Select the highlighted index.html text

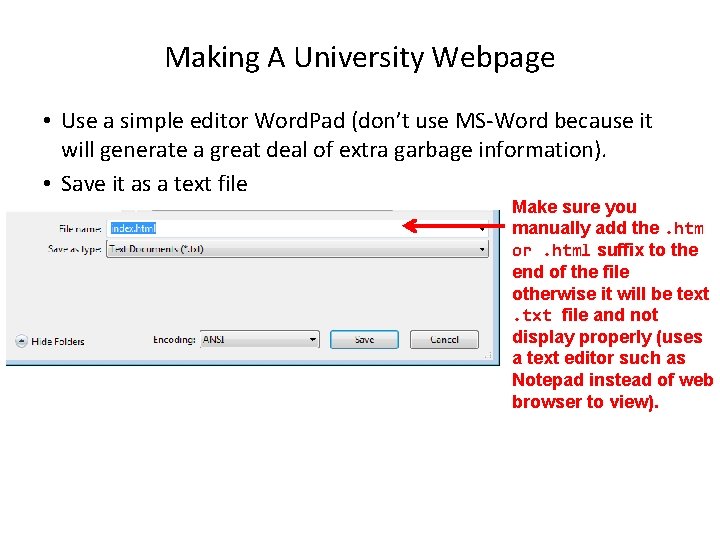tap(133, 228)
